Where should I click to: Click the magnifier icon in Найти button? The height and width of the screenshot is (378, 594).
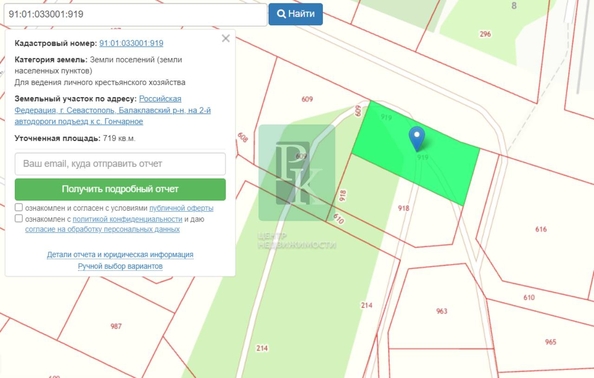281,14
